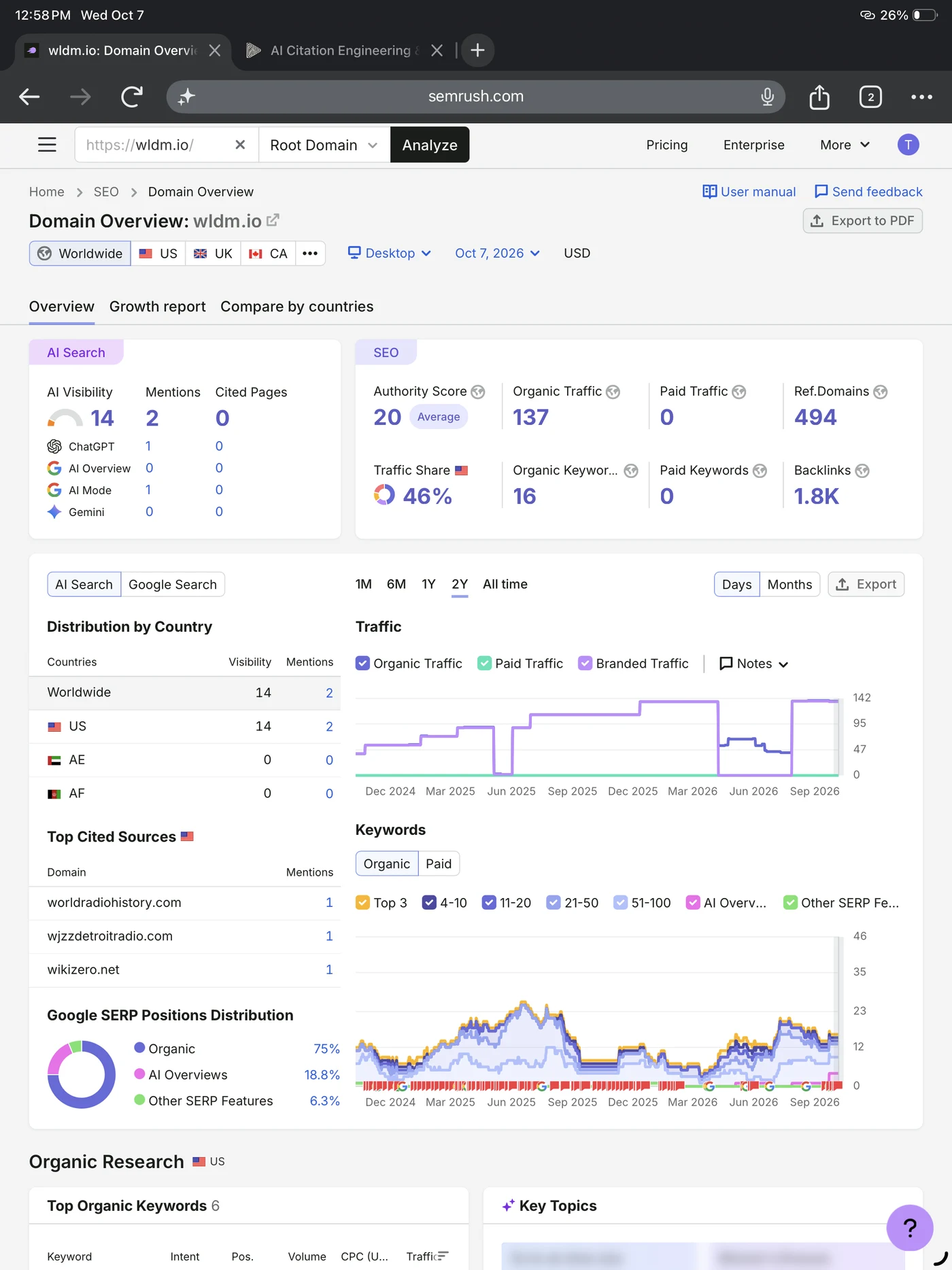Tap the microphone icon in address bar
Image resolution: width=952 pixels, height=1270 pixels.
[767, 97]
